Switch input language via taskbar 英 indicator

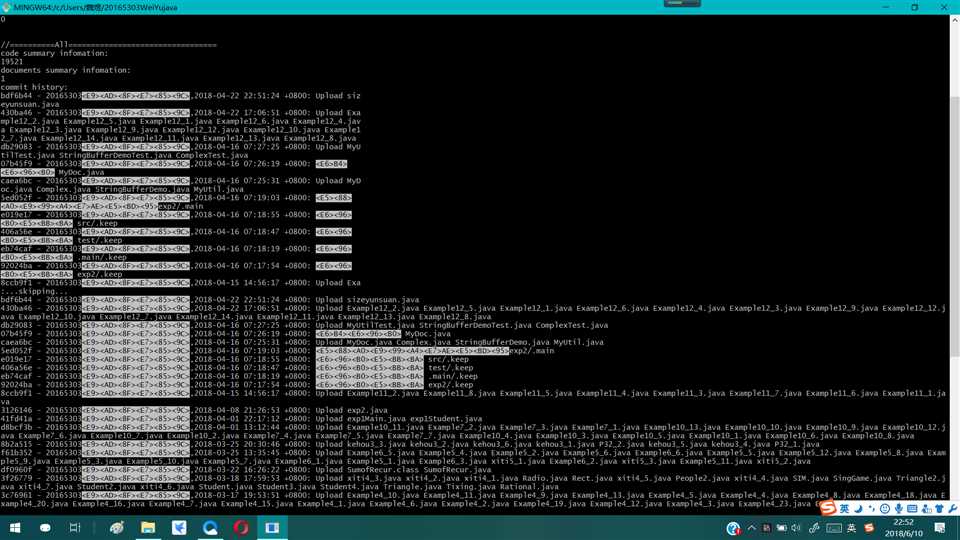(851, 528)
